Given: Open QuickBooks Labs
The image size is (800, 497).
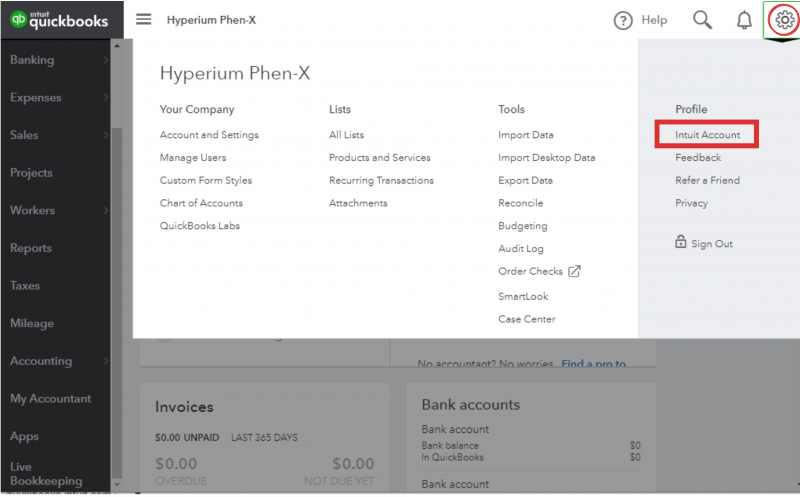Looking at the screenshot, I should pyautogui.click(x=199, y=226).
